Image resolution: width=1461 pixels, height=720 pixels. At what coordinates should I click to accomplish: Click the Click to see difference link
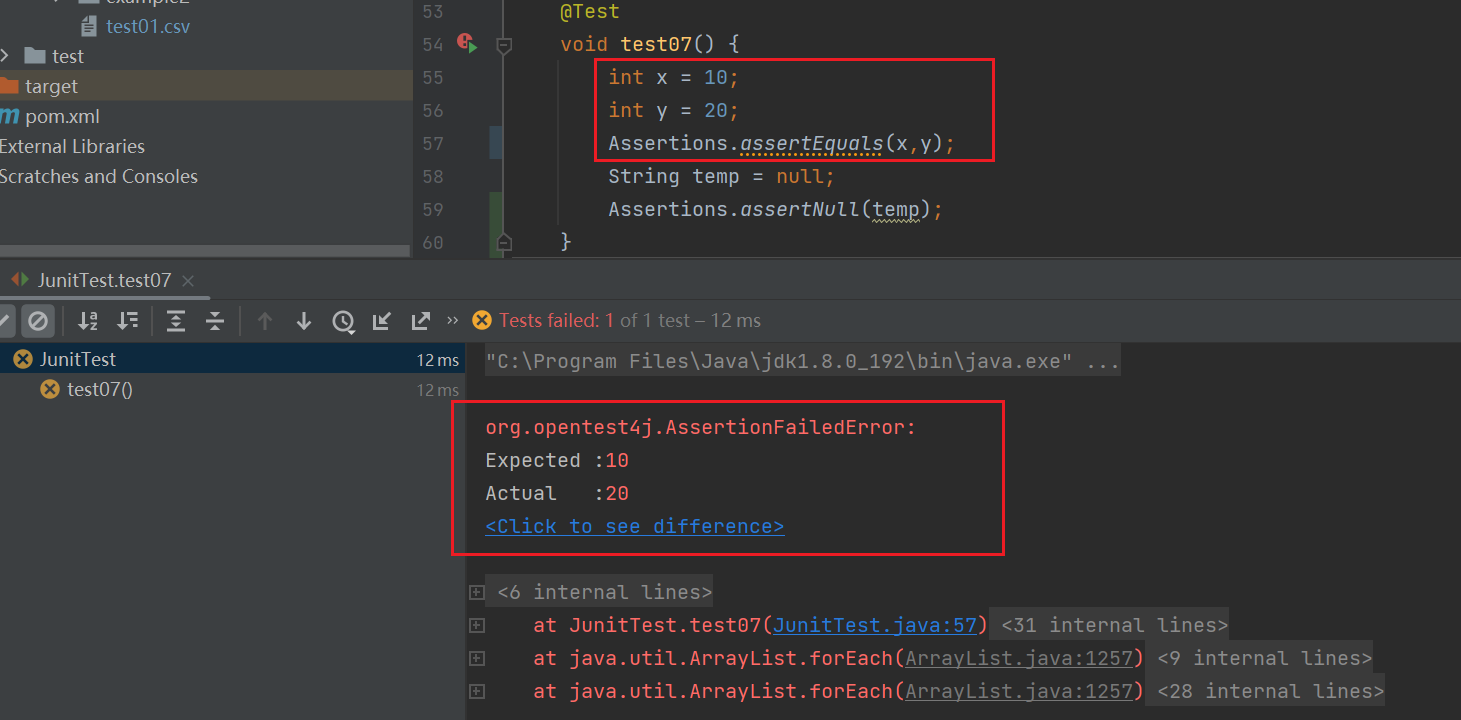point(635,526)
